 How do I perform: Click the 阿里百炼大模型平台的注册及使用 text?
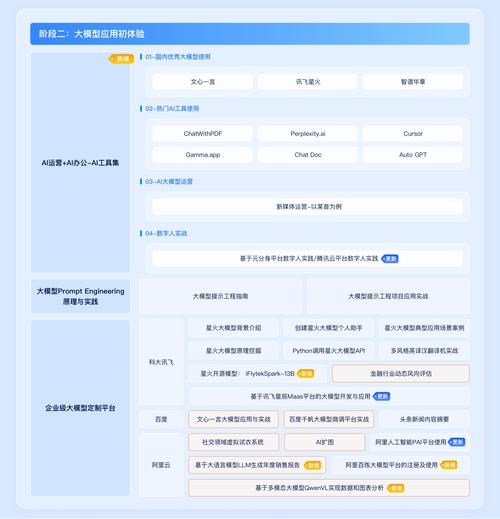(x=391, y=465)
